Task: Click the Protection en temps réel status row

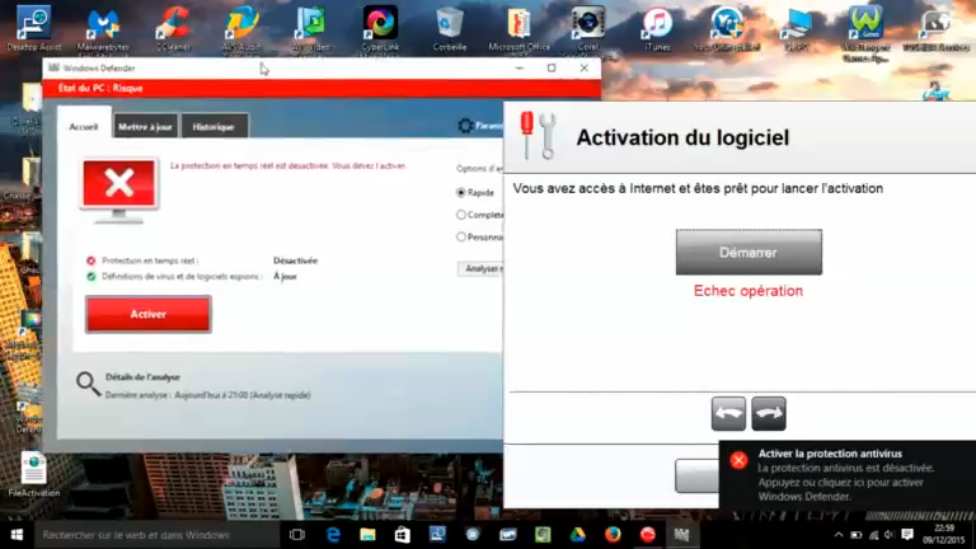Action: 202,261
